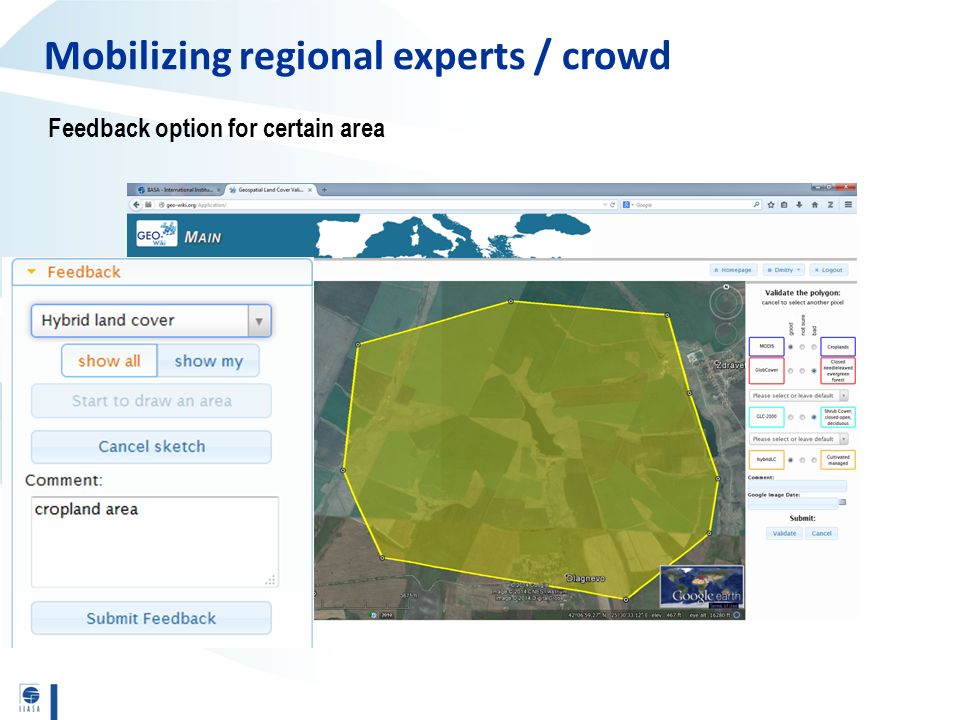Click the Cultivated managed class box
Viewport: 960px width, 720px height.
(x=838, y=460)
